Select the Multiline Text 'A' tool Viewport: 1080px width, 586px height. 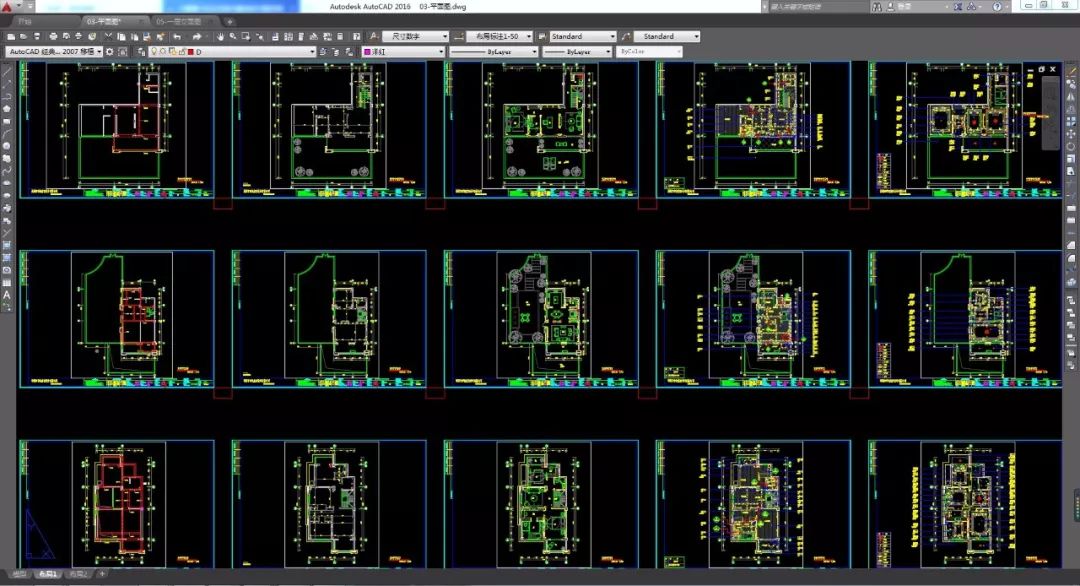[x=7, y=295]
